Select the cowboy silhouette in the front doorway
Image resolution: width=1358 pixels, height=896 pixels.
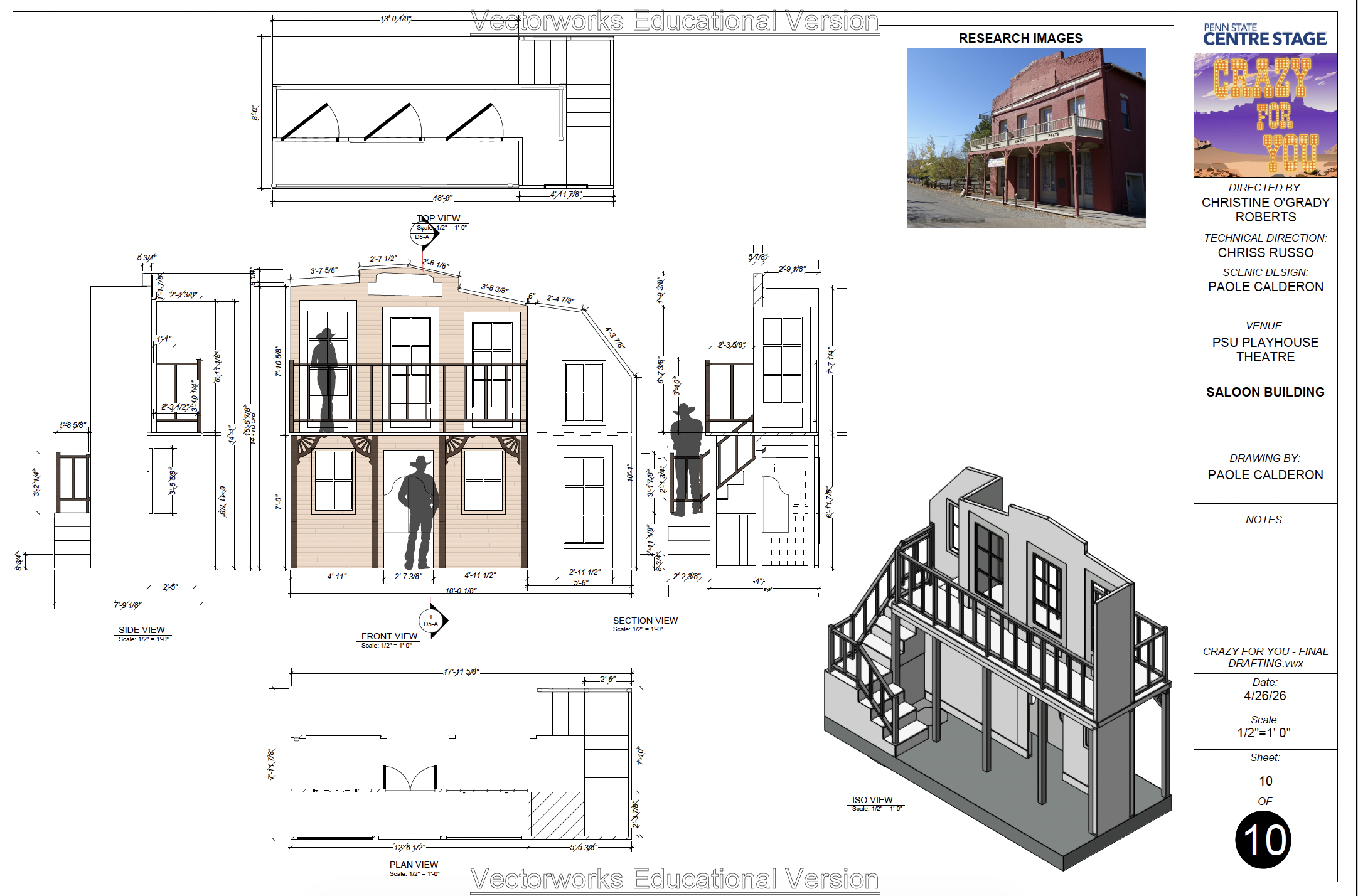[419, 512]
